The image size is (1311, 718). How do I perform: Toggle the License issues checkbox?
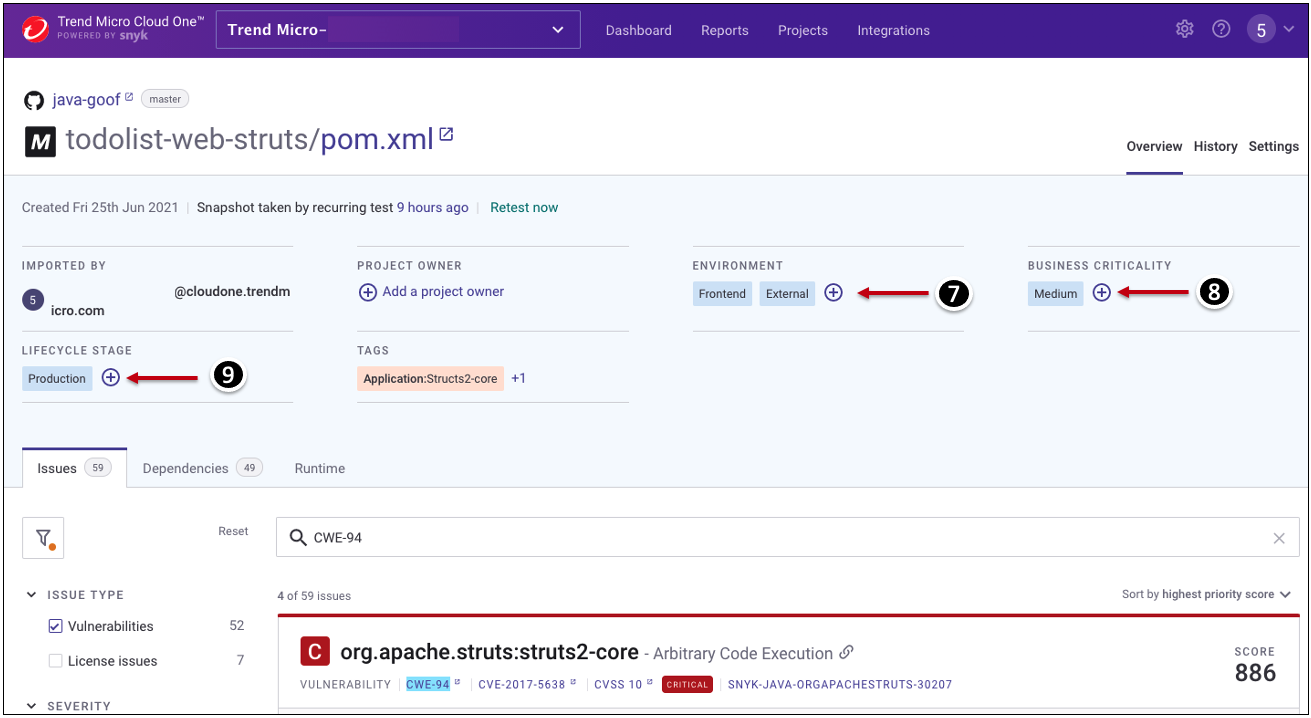[x=55, y=661]
